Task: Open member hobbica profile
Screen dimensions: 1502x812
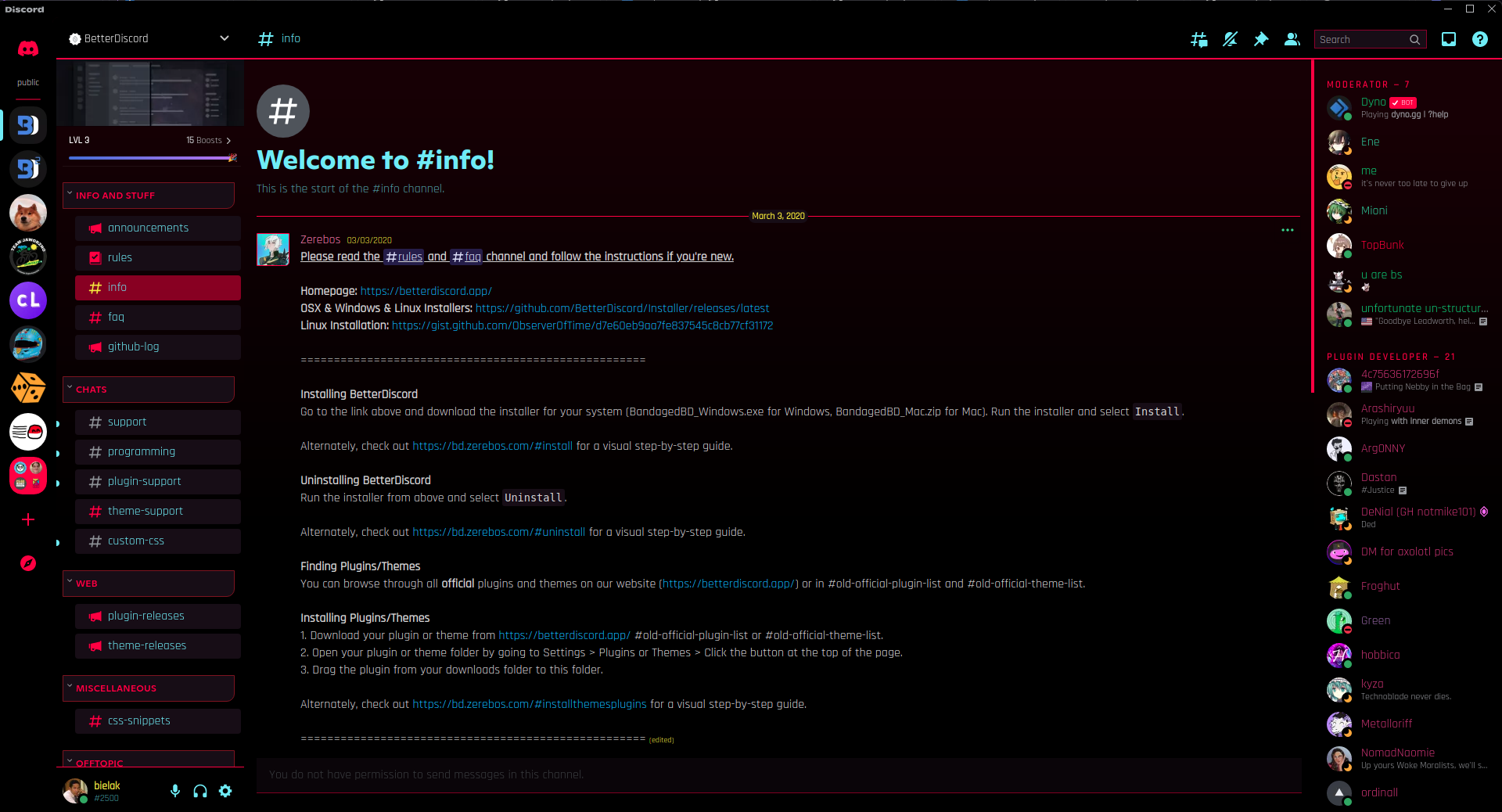Action: click(1408, 656)
